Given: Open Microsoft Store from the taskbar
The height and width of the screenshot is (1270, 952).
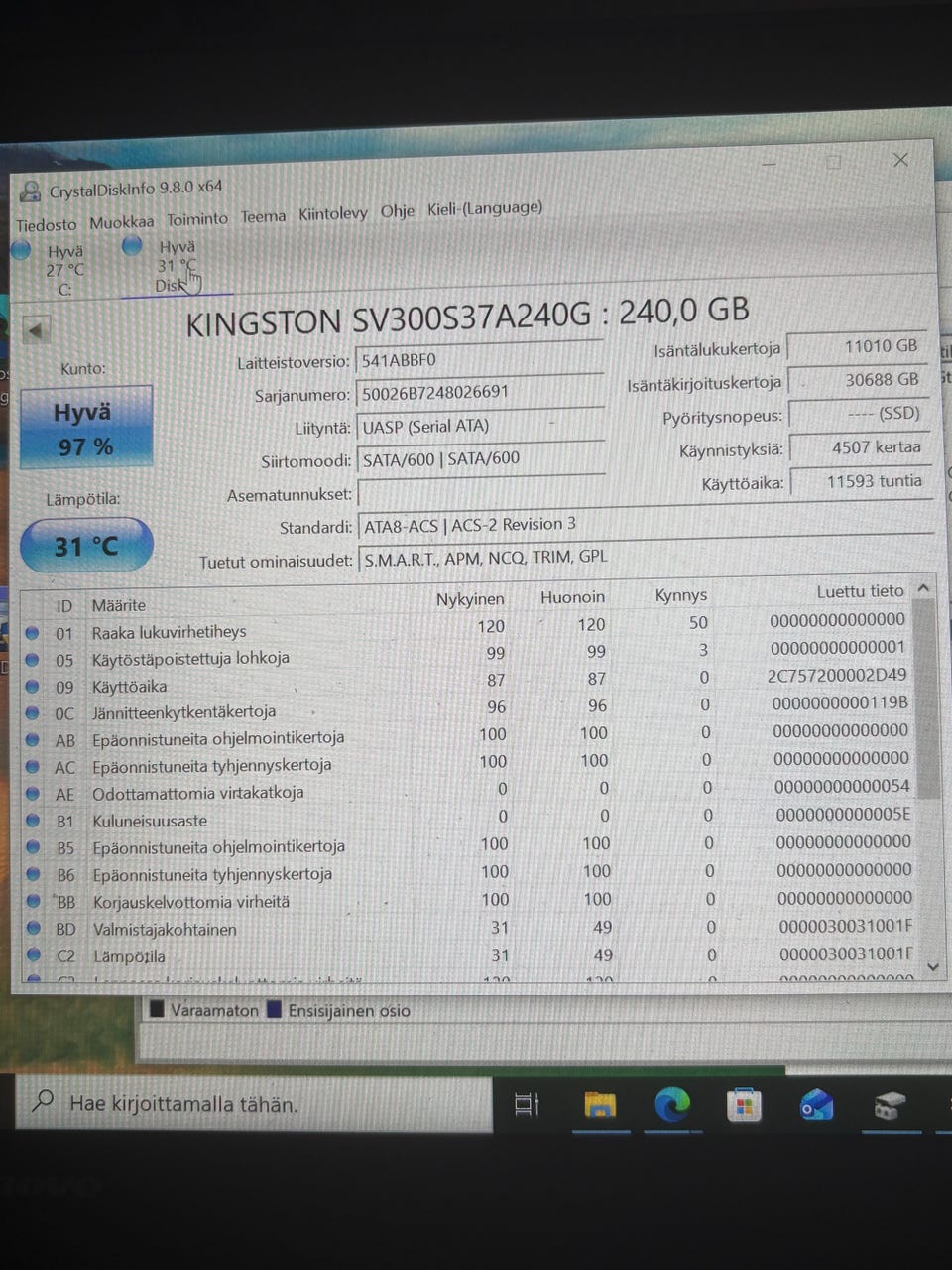Looking at the screenshot, I should pyautogui.click(x=744, y=1104).
